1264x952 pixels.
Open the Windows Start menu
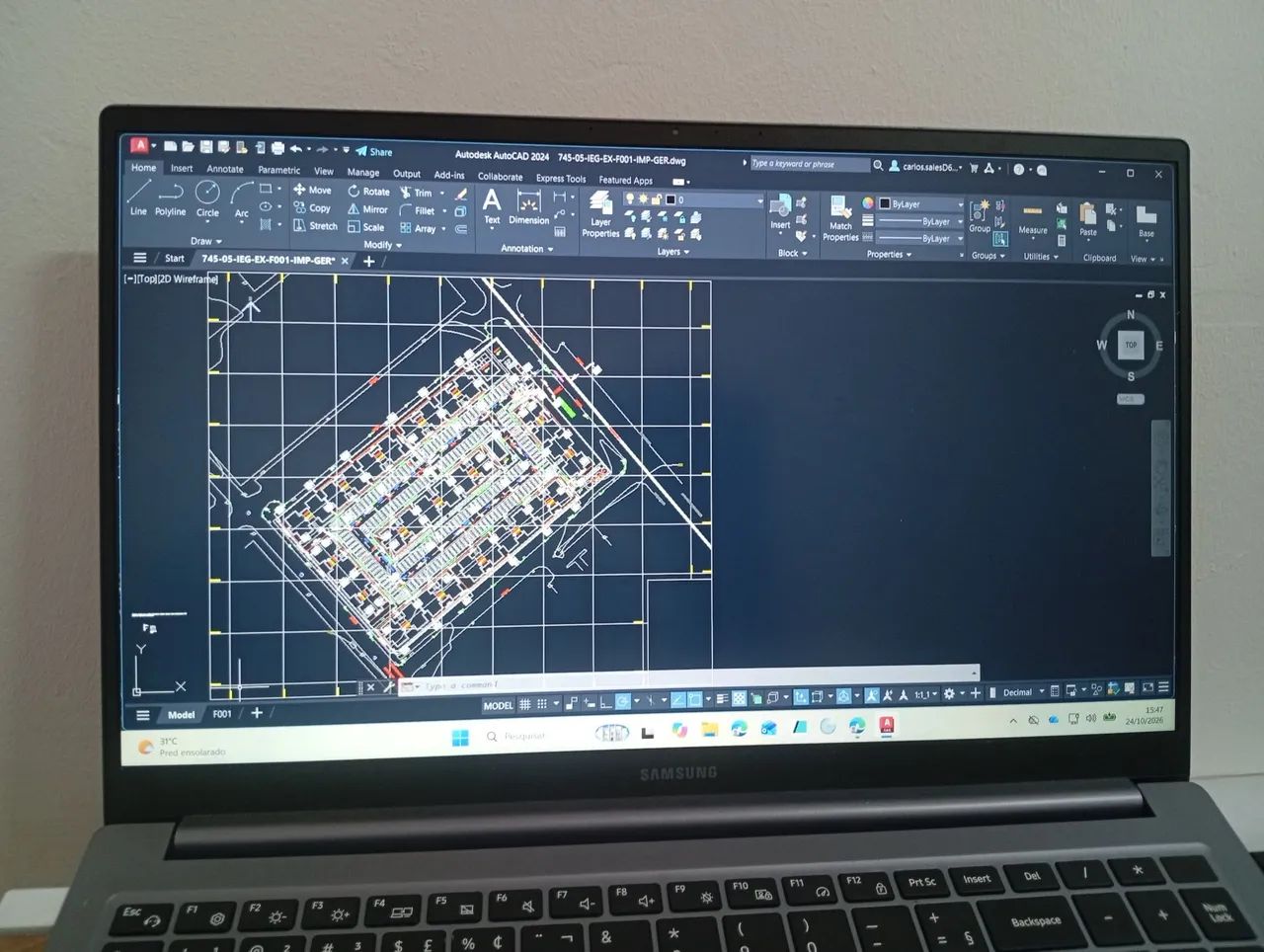pos(460,738)
